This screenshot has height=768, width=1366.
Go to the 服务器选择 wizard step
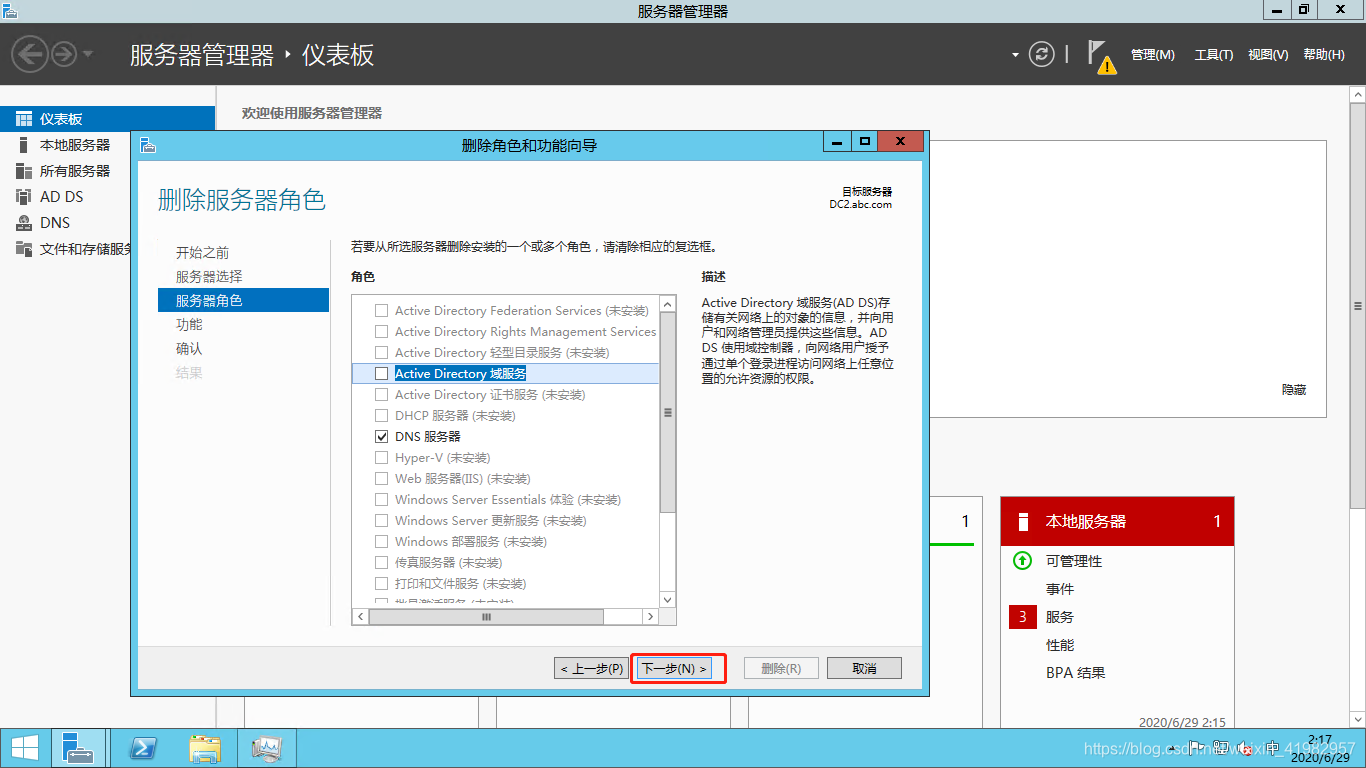pos(209,277)
